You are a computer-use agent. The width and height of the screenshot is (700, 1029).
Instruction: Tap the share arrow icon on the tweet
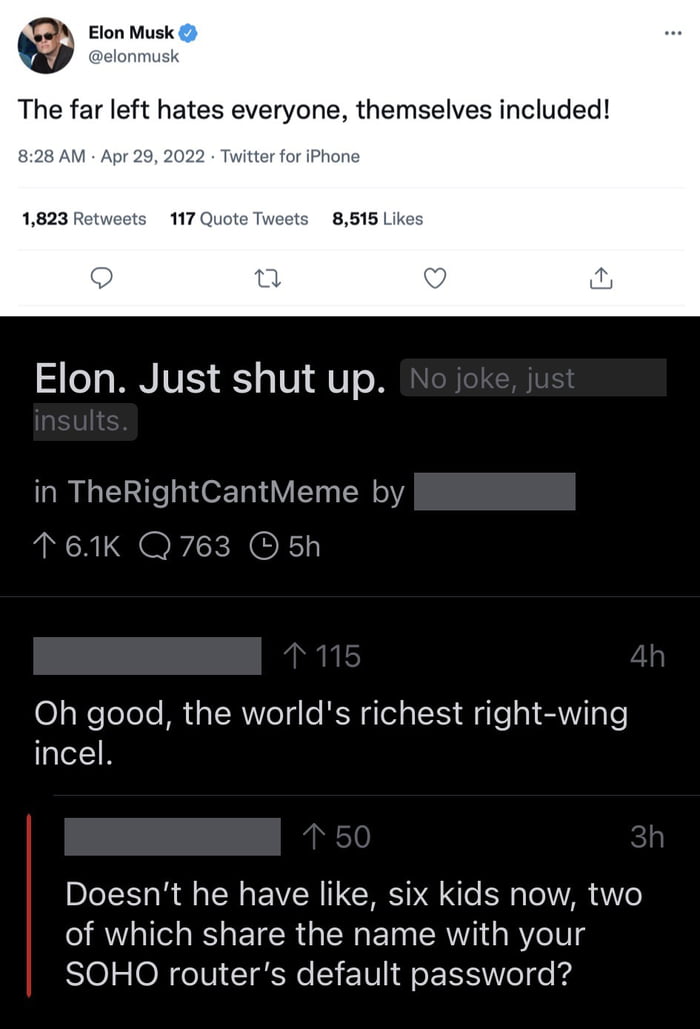(601, 279)
